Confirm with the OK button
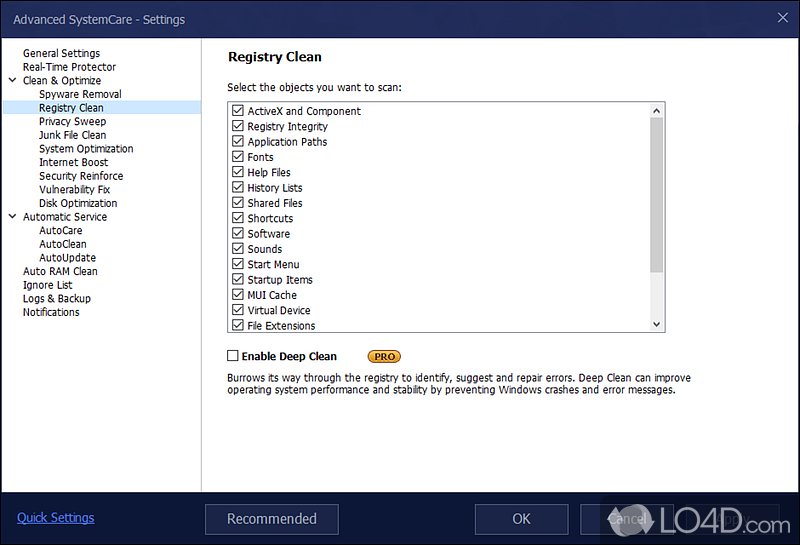Viewport: 800px width, 545px height. pos(521,519)
